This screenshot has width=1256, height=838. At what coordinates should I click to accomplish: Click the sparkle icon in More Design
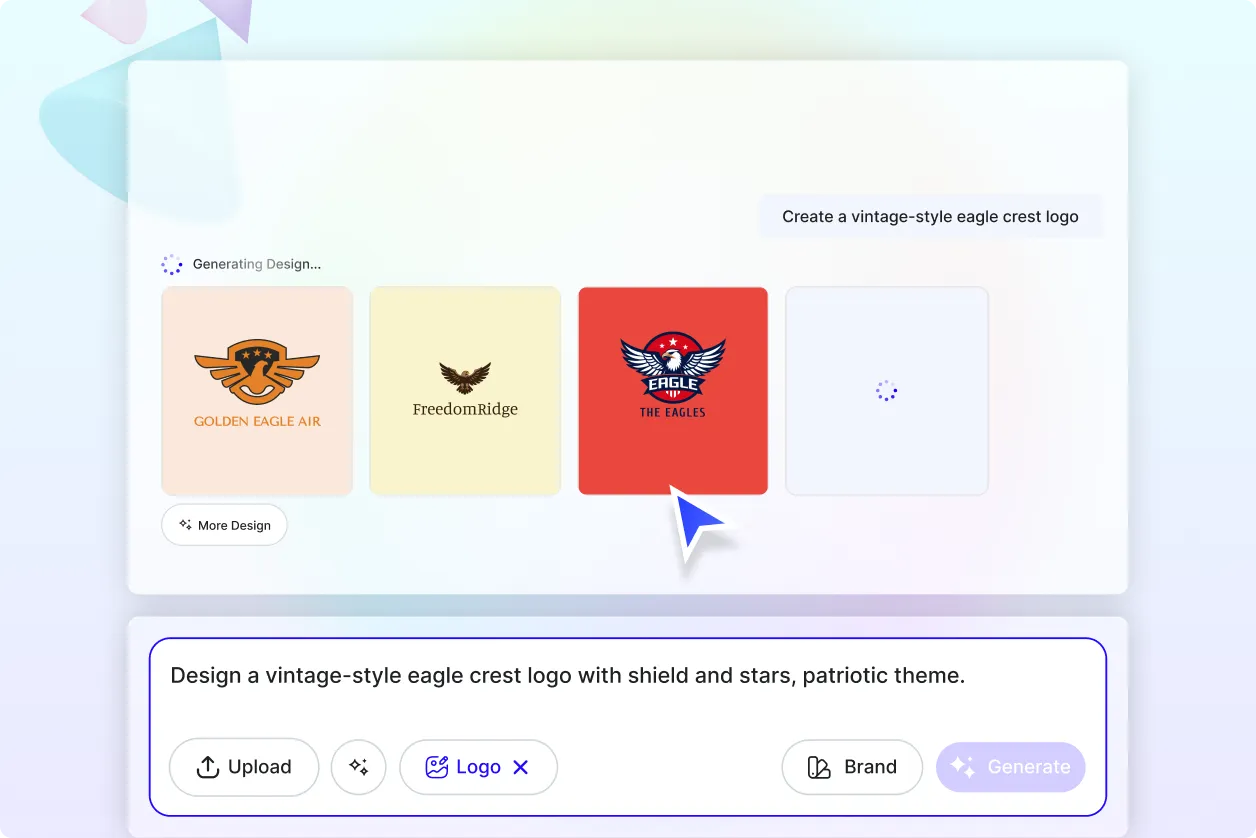coord(185,524)
